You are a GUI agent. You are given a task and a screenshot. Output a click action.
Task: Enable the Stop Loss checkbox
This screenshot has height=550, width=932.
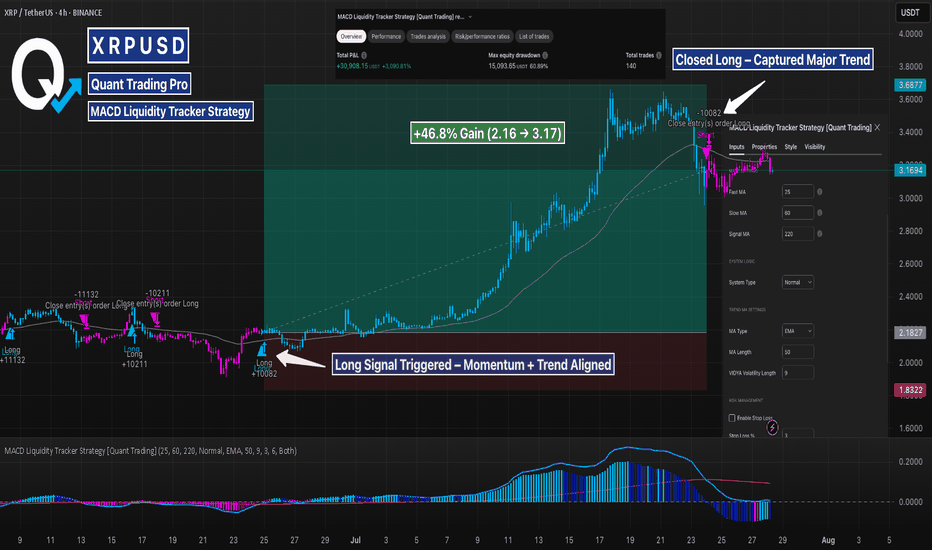pos(732,418)
